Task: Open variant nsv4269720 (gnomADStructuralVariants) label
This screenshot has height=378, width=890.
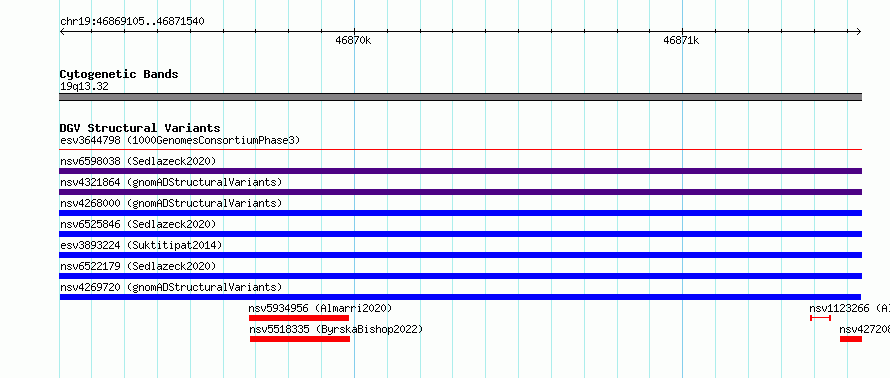Action: 171,287
